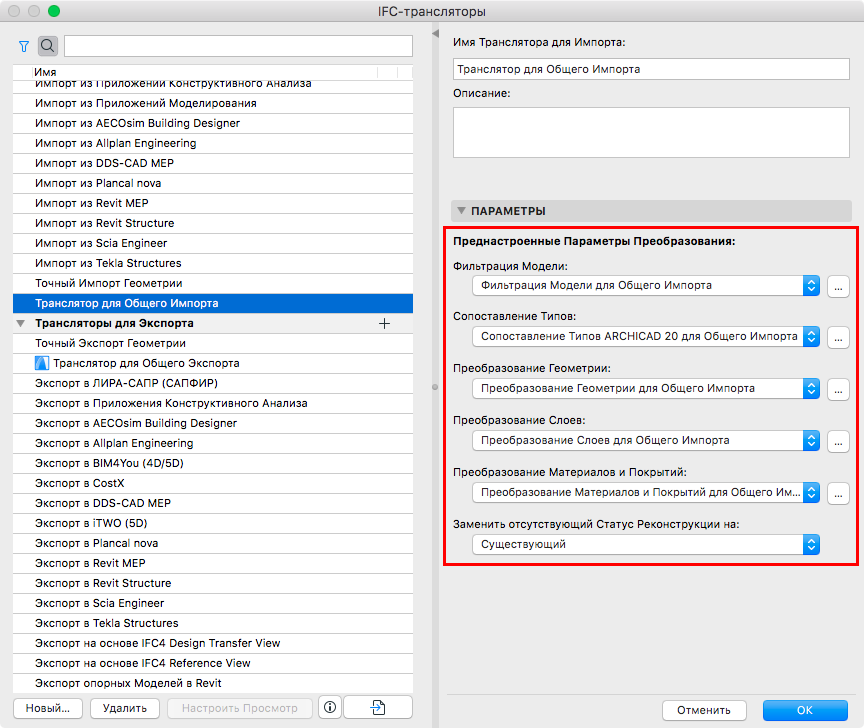
Task: Click the Имя Транслятора для Импорта field
Action: coord(651,69)
